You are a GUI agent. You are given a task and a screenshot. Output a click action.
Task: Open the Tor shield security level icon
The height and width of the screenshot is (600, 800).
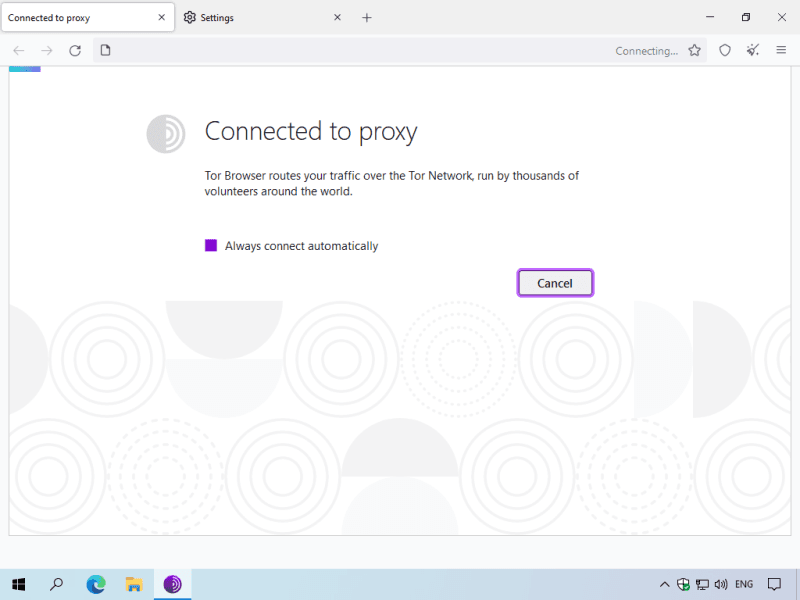coord(725,51)
